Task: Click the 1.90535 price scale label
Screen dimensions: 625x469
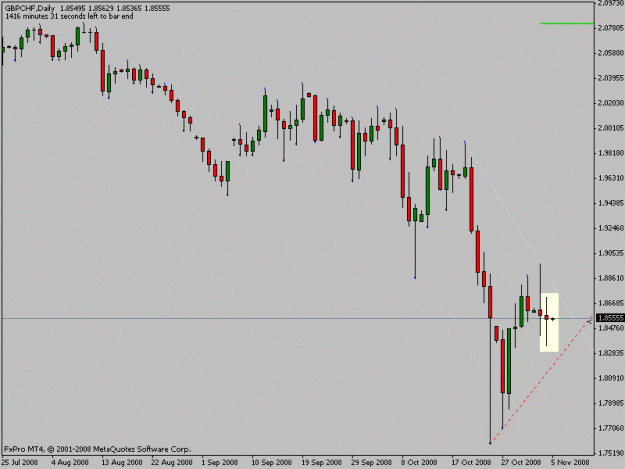Action: coord(611,253)
